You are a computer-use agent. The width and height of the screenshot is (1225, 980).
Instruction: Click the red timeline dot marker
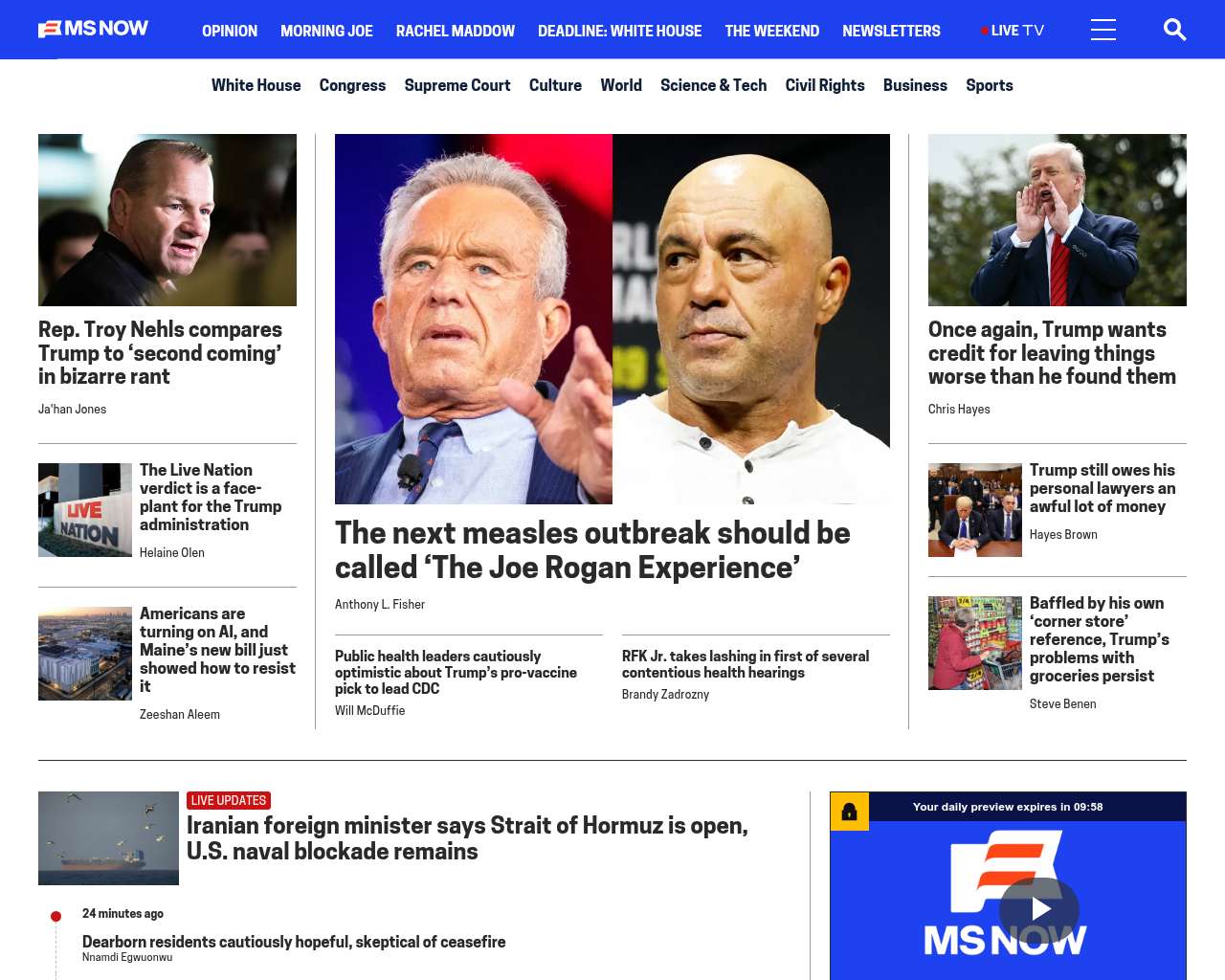56,916
